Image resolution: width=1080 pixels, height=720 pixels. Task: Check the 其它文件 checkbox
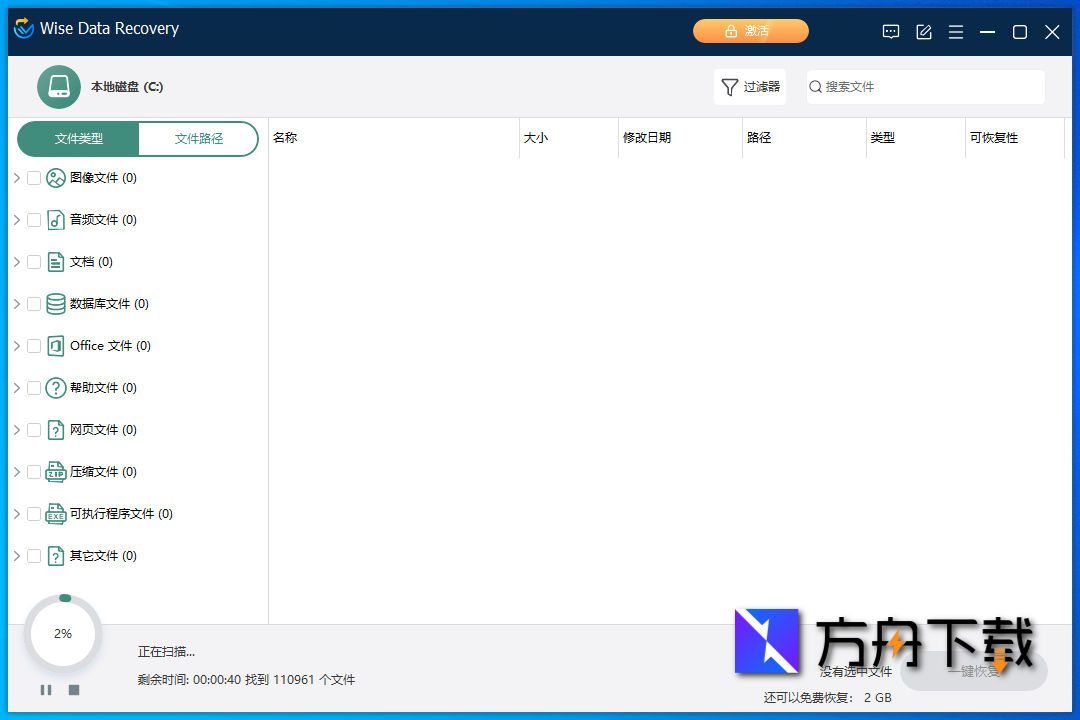click(x=33, y=555)
